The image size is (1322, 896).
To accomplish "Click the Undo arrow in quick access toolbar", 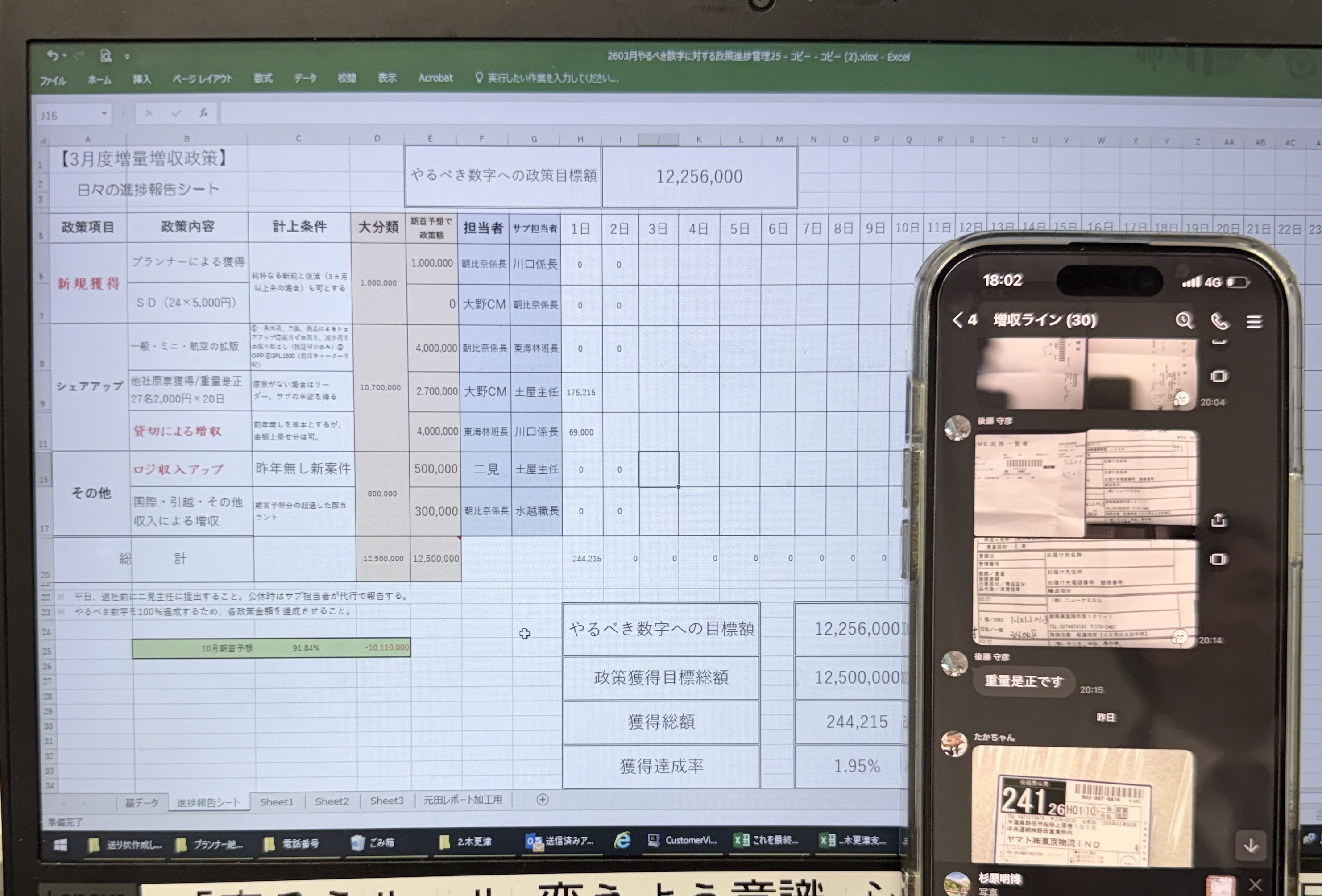I will point(53,55).
